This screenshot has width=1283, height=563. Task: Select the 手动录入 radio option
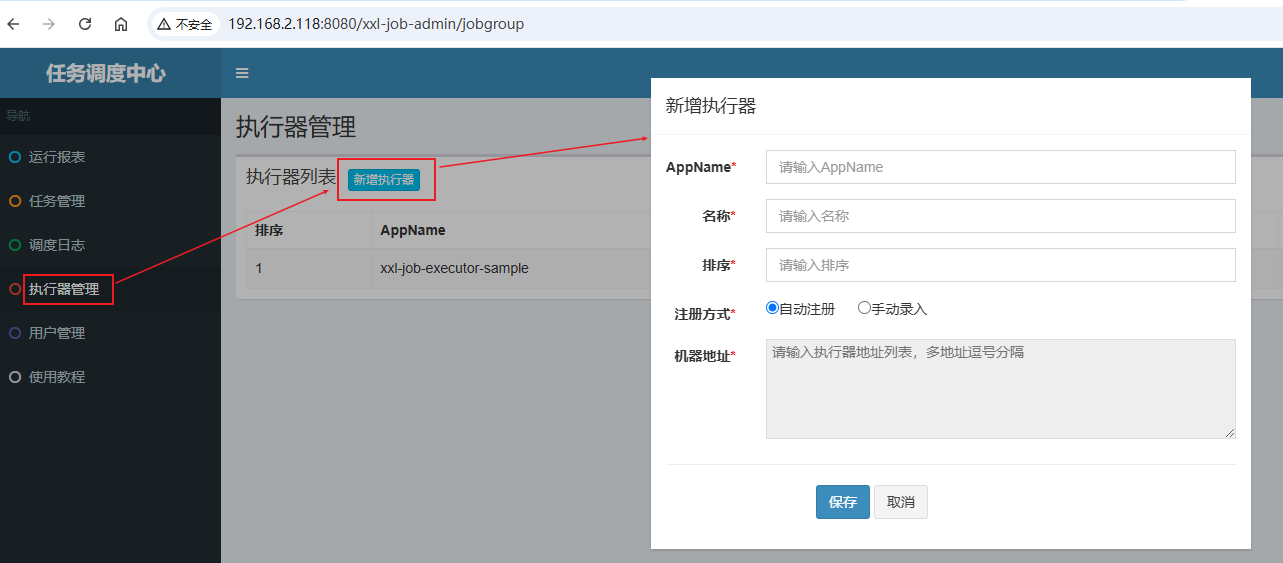point(864,308)
